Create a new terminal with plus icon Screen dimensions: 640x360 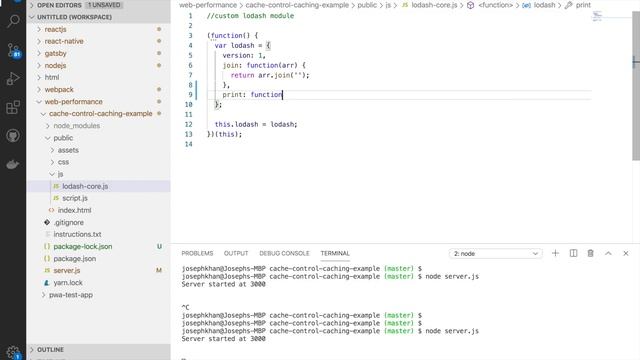pos(555,253)
